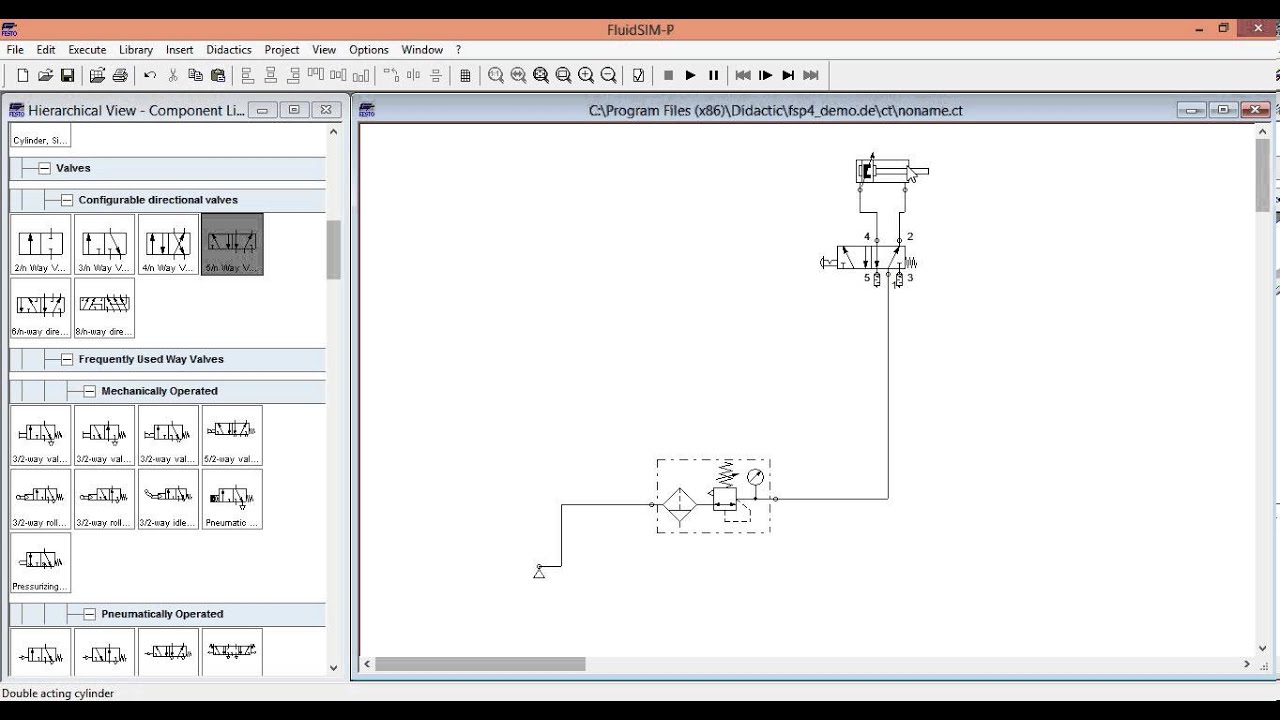Open an existing circuit file
Image resolution: width=1280 pixels, height=720 pixels.
[45, 75]
